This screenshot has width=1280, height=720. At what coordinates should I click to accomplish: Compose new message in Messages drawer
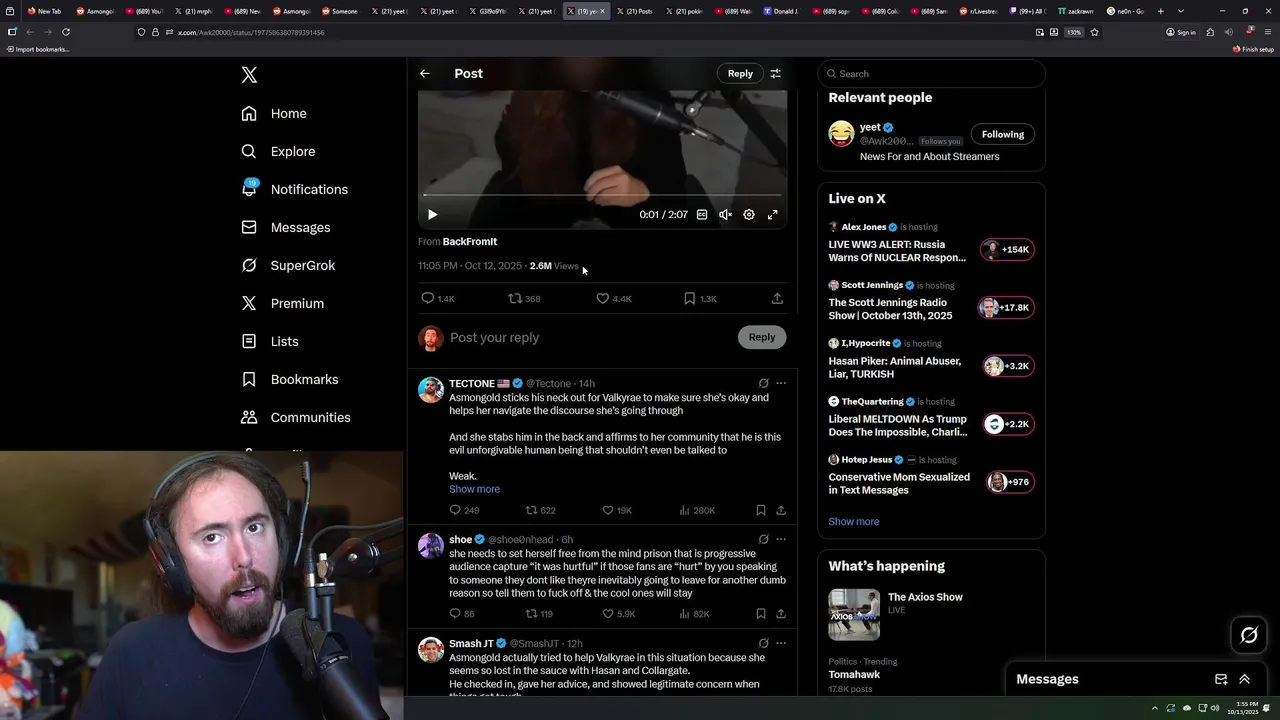(1221, 679)
